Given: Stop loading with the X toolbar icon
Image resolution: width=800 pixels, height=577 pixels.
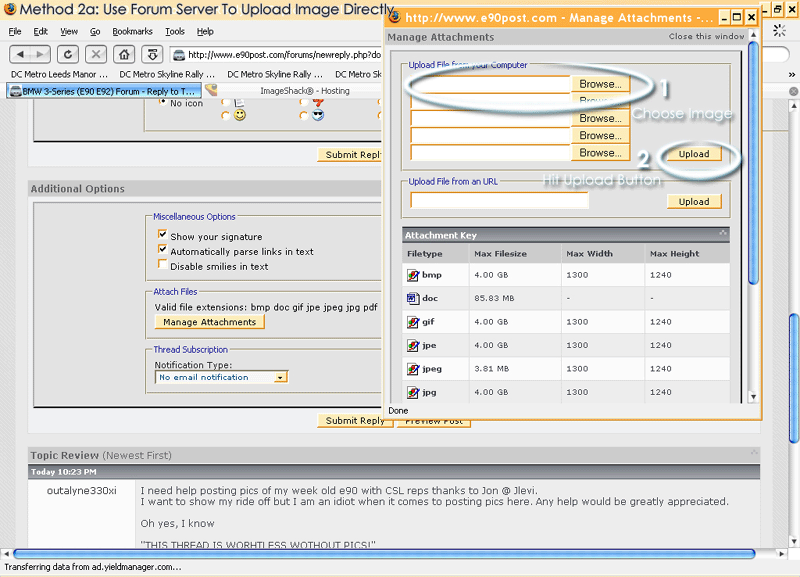Looking at the screenshot, I should 96,54.
